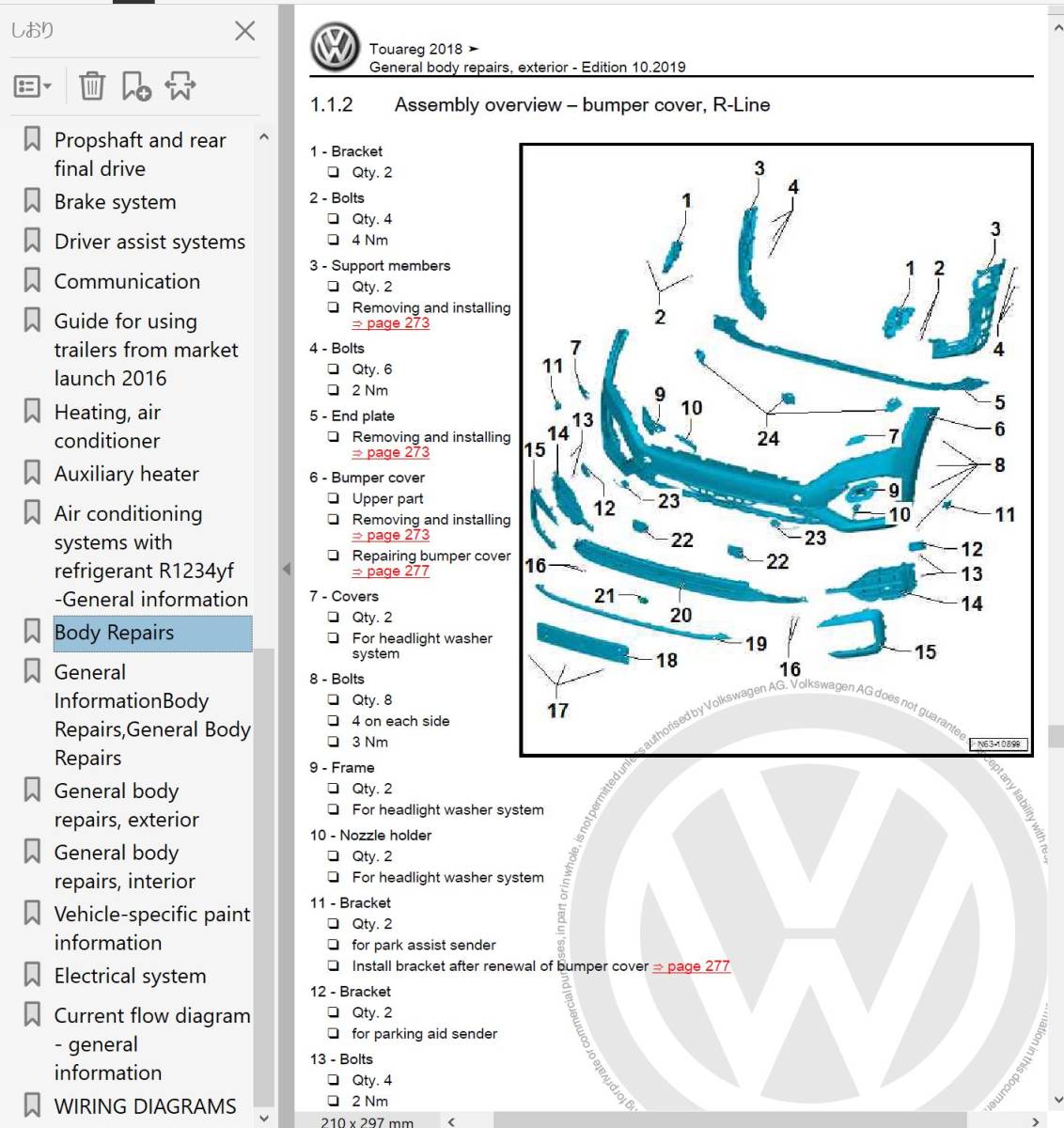Select the highlighted Body Repairs bookmark
This screenshot has height=1128, width=1064.
point(152,633)
